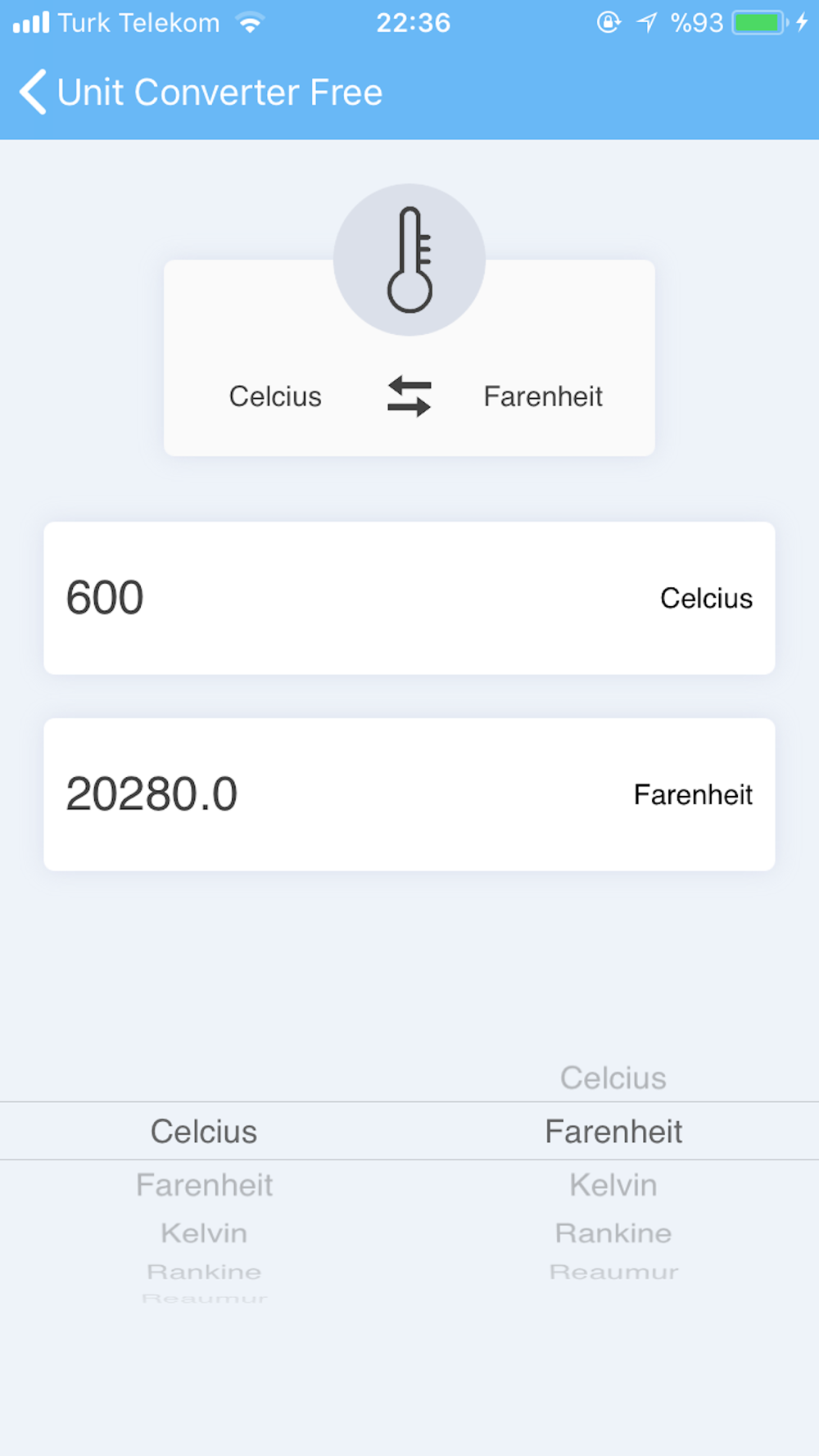
Task: Choose Rankine in the right picker wheel
Action: click(613, 1232)
